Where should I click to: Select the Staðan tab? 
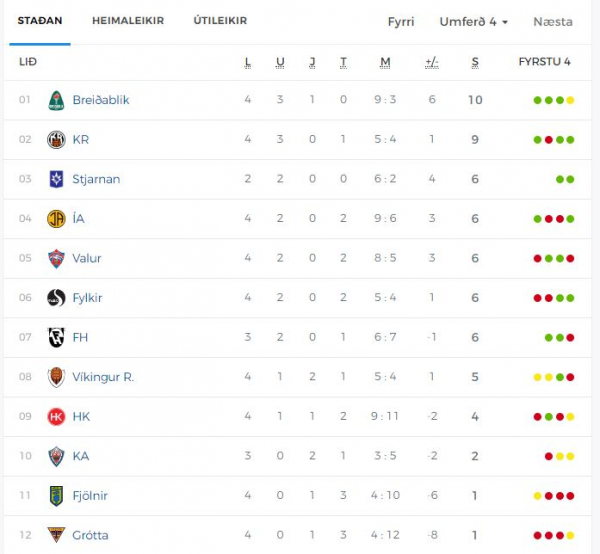point(40,21)
